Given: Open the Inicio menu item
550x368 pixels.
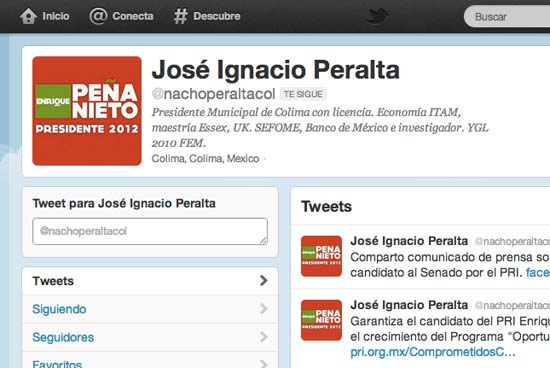Looking at the screenshot, I should pos(45,16).
